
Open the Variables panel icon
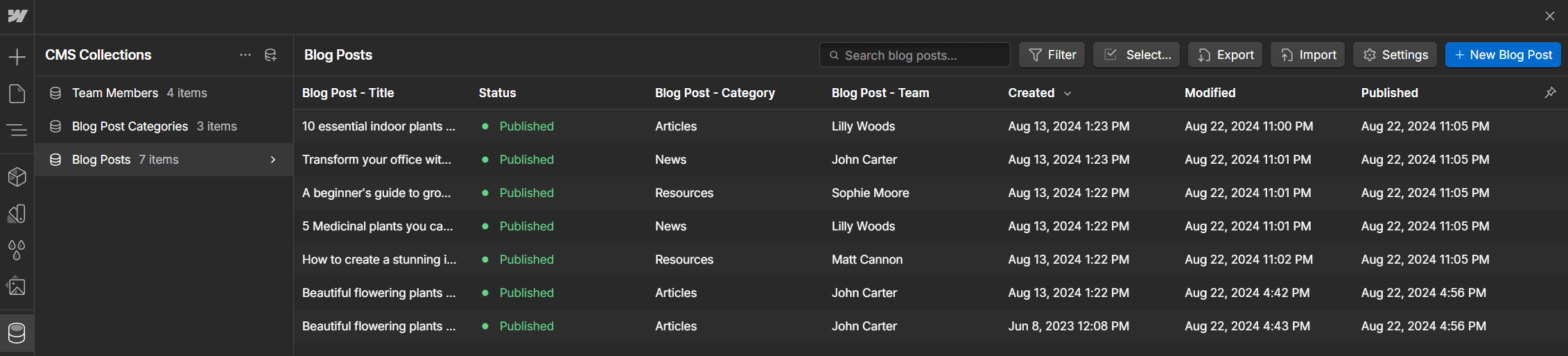coord(17,214)
